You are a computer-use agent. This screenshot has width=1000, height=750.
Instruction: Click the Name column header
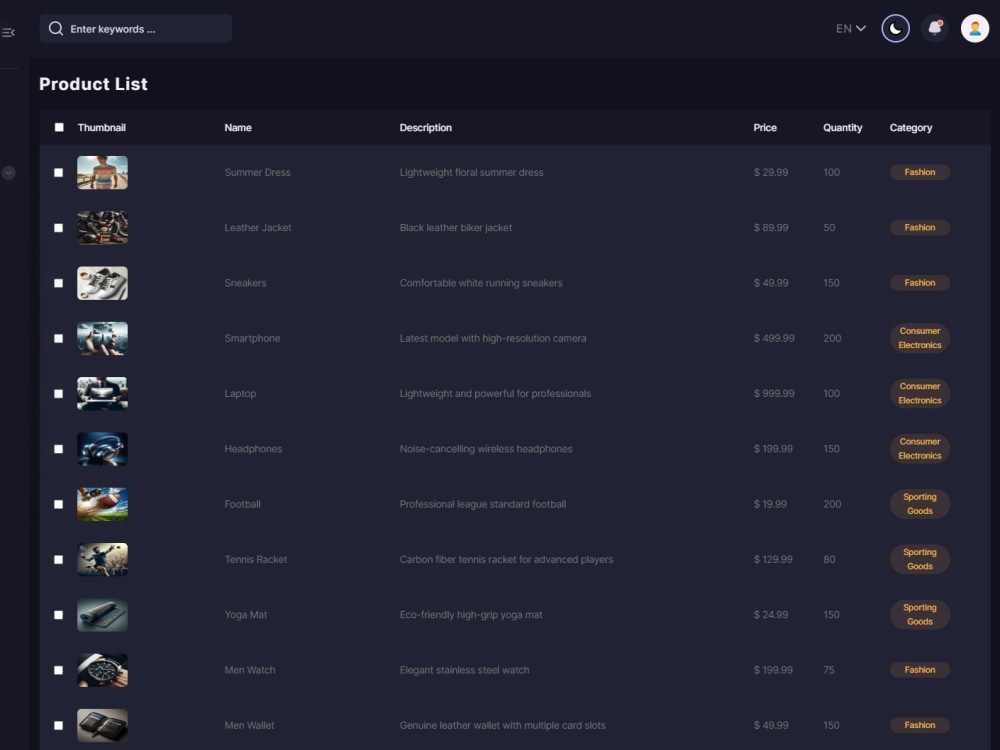coord(238,128)
